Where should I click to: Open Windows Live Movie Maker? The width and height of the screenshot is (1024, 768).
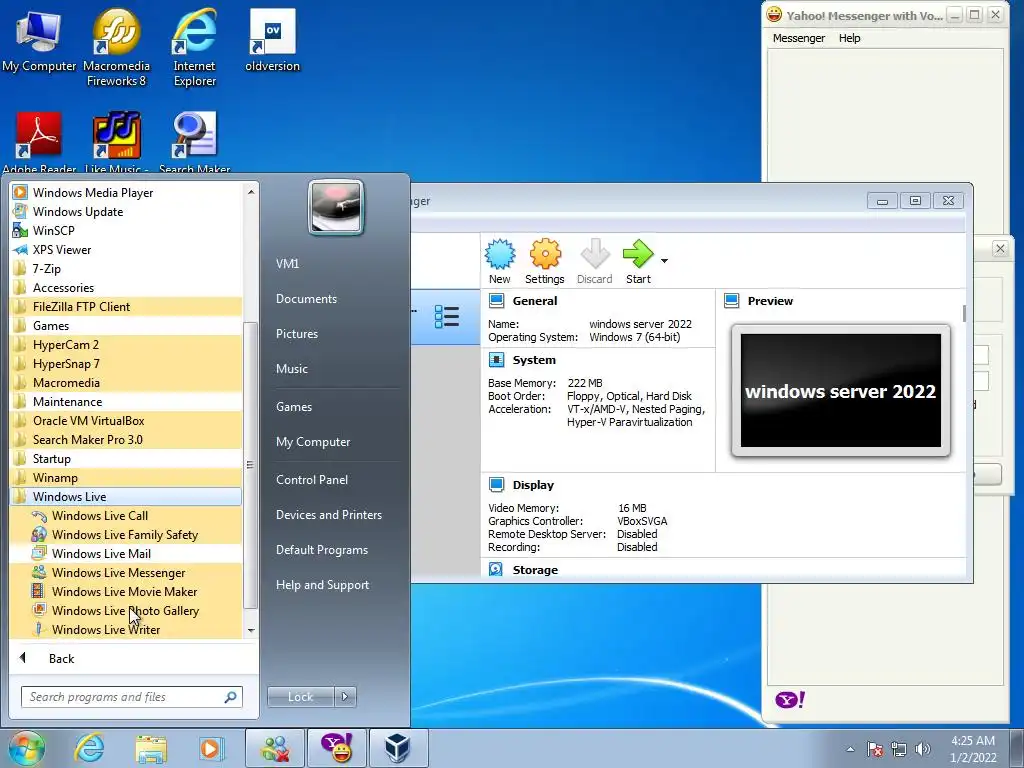pyautogui.click(x=126, y=591)
